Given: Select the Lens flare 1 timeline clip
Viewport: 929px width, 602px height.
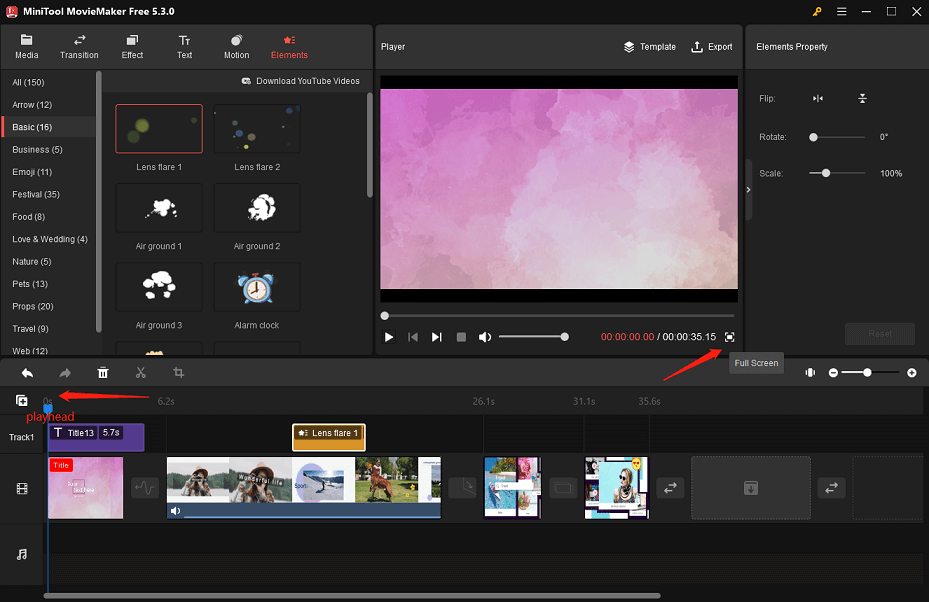Looking at the screenshot, I should (329, 437).
